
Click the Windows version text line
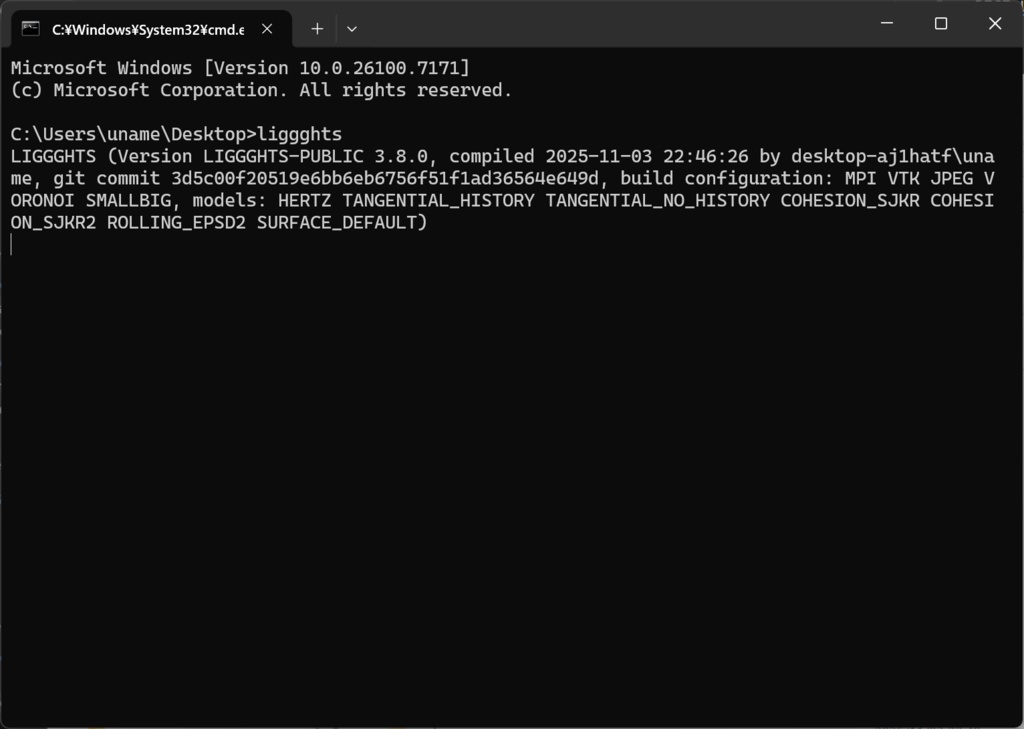point(240,68)
